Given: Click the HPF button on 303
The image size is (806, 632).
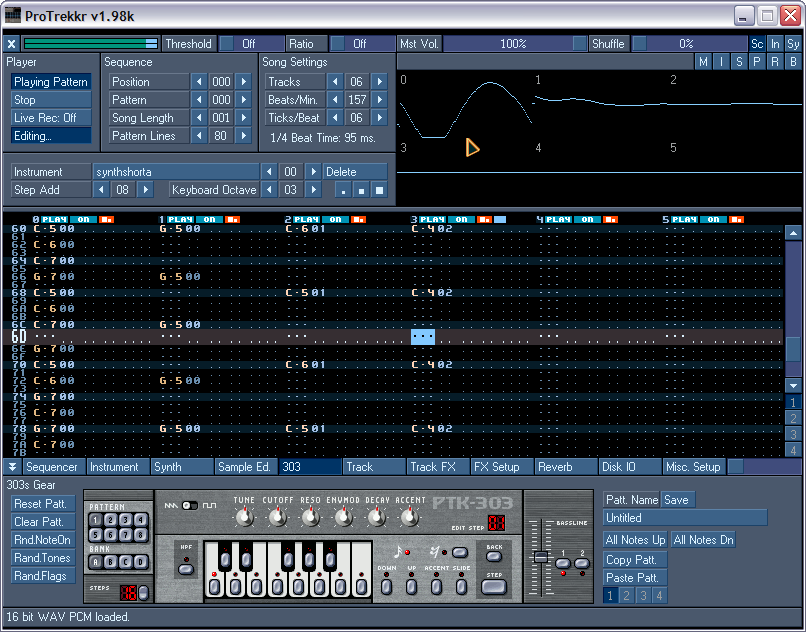Looking at the screenshot, I should [x=186, y=569].
